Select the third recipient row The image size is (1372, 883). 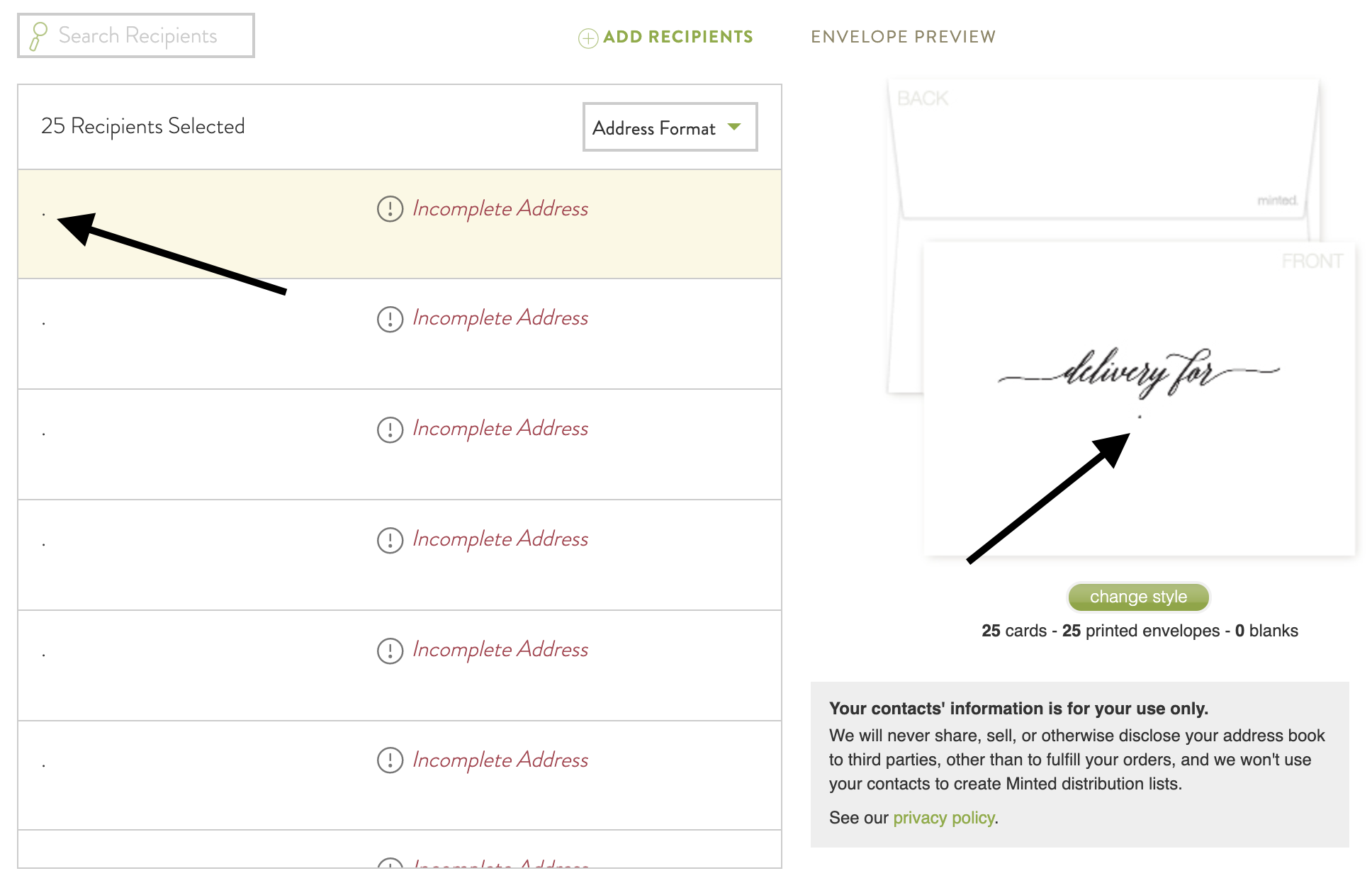[x=400, y=444]
